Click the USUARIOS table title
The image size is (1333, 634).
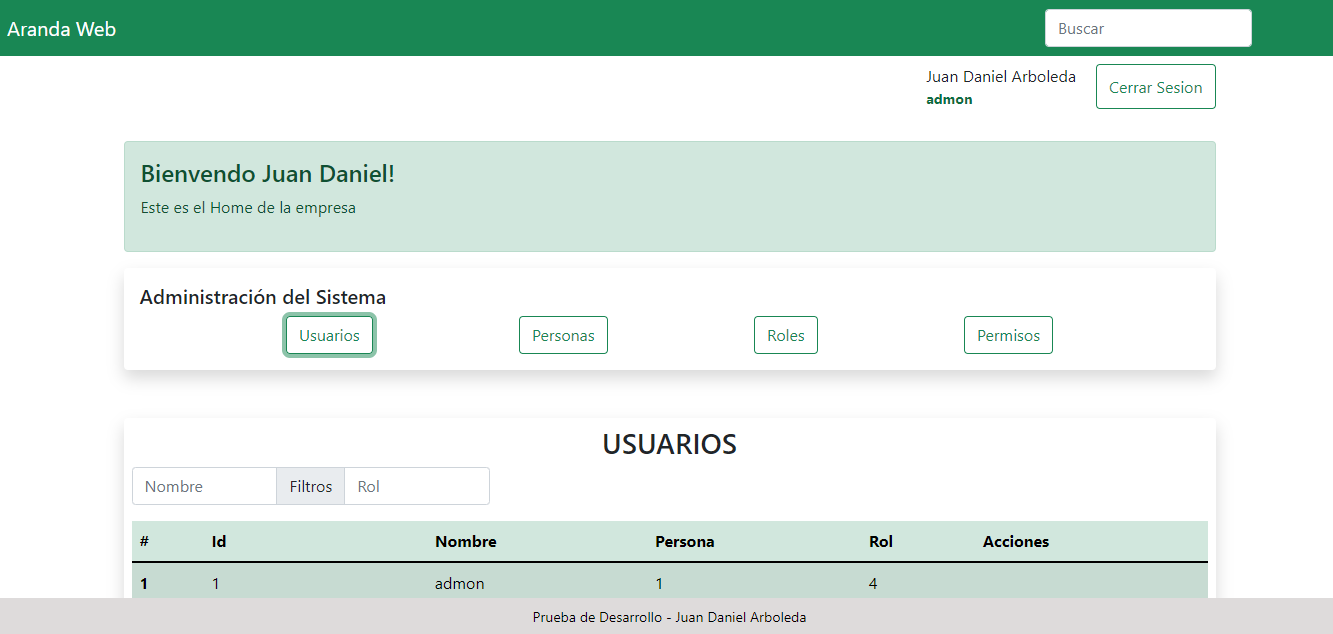670,444
